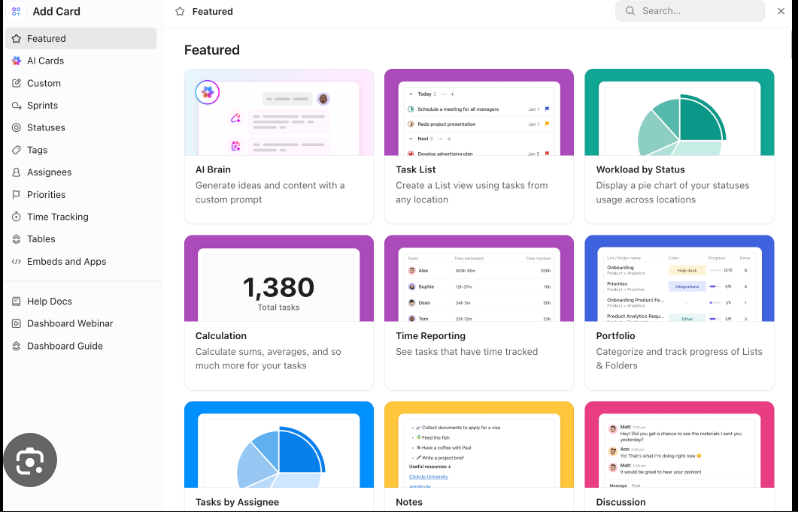Click the Workload by Status title

pyautogui.click(x=640, y=169)
